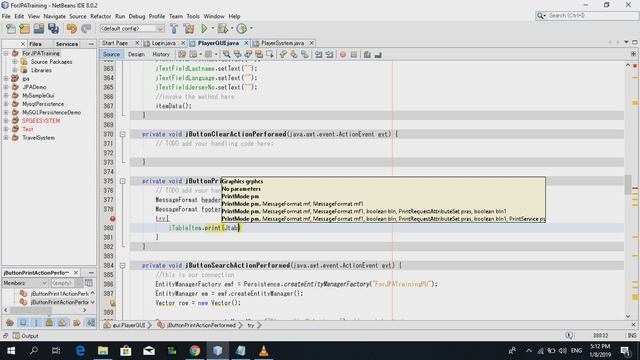Open the Members dropdown in Navigator
This screenshot has height=360, width=640.
click(25, 283)
